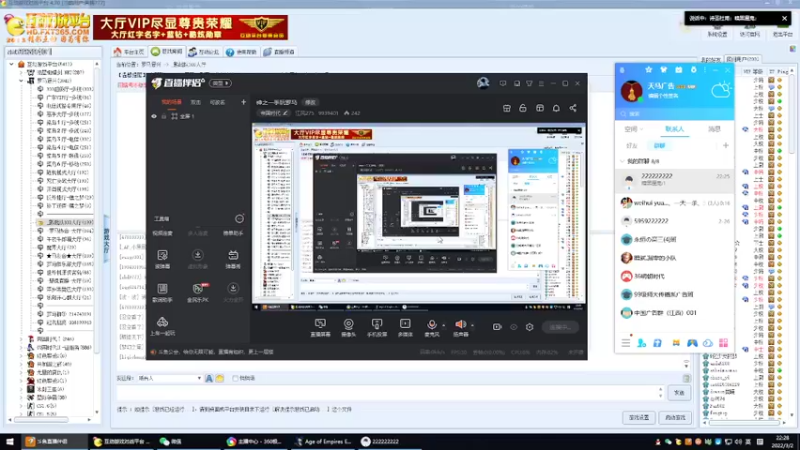Expand the second tree group node
The width and height of the screenshot is (800, 450).
(x=21, y=72)
